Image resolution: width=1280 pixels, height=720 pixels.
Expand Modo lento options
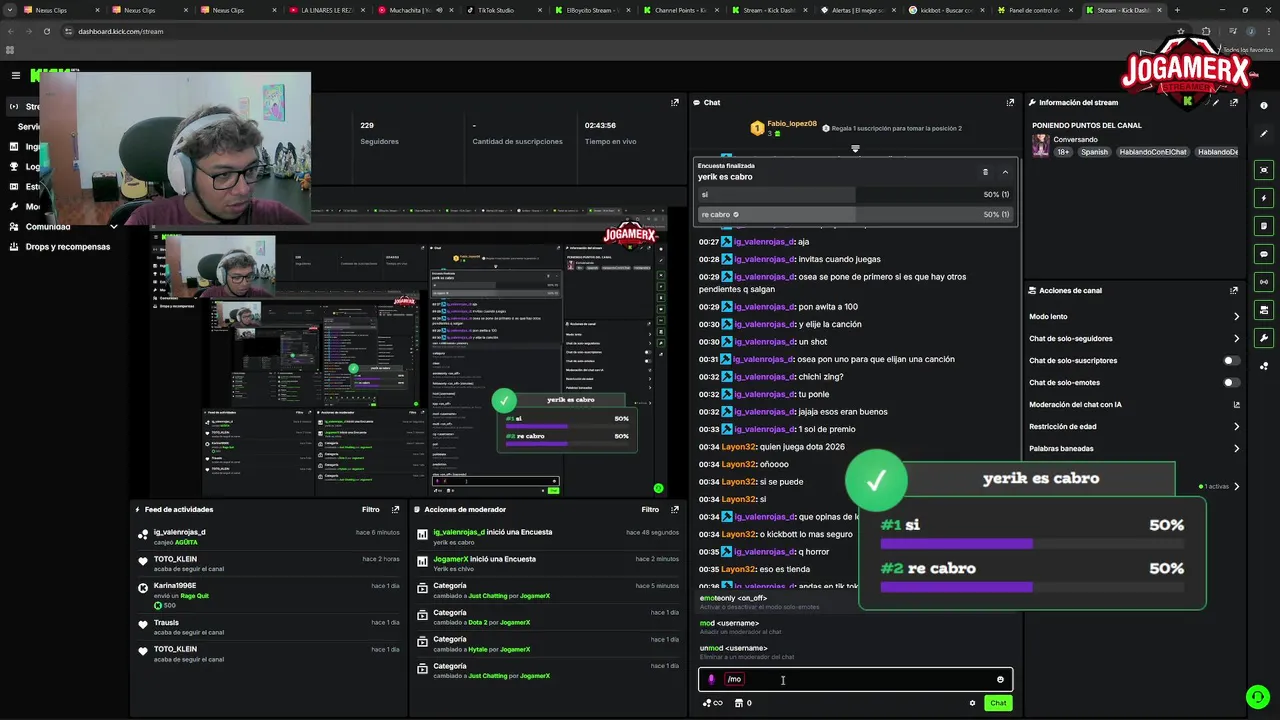1236,316
